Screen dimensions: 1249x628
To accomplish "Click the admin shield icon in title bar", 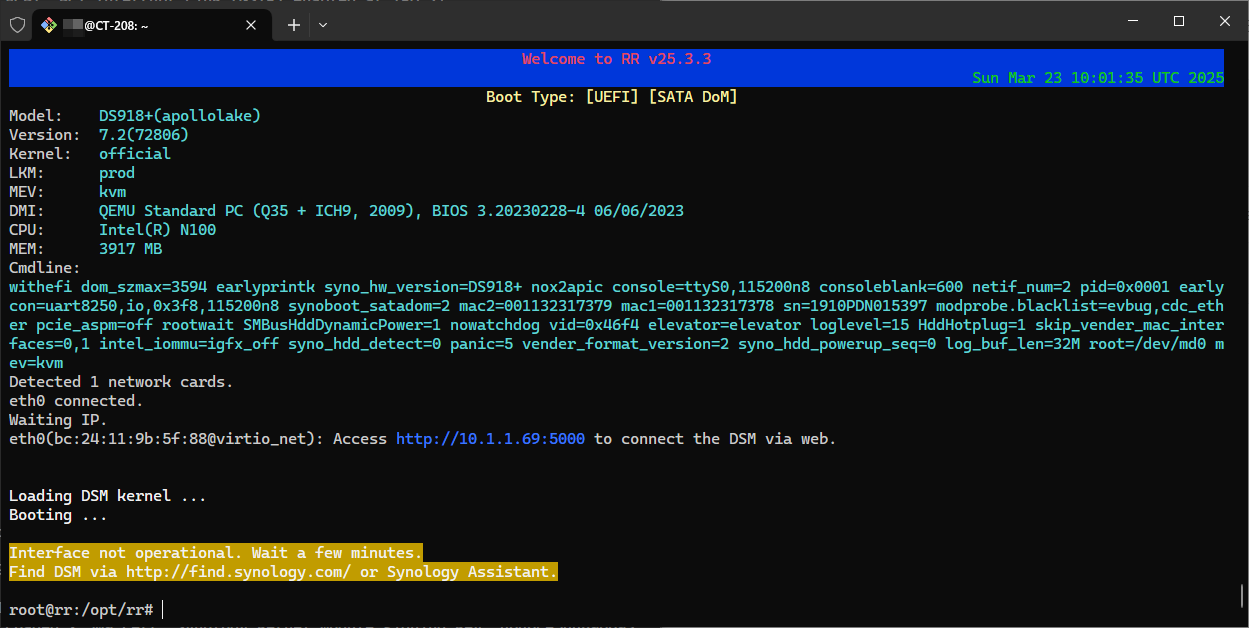I will click(x=17, y=26).
